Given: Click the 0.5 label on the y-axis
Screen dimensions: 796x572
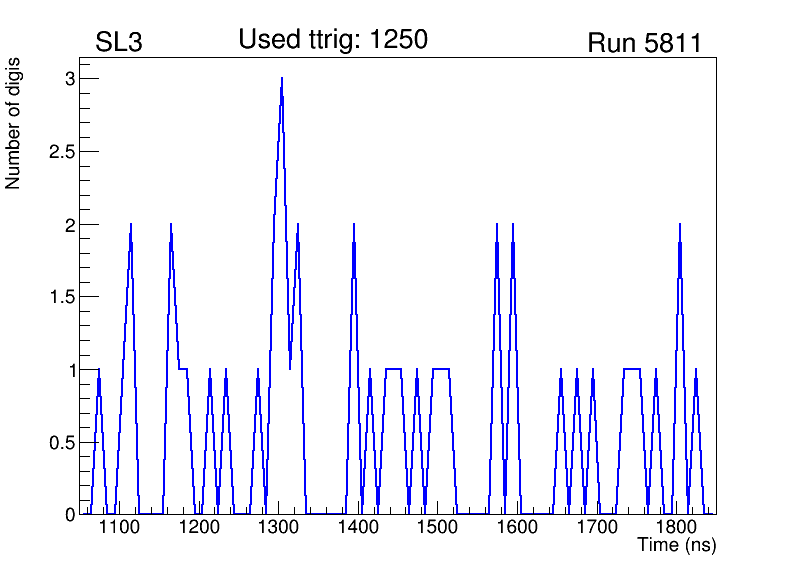Looking at the screenshot, I should tap(62, 442).
